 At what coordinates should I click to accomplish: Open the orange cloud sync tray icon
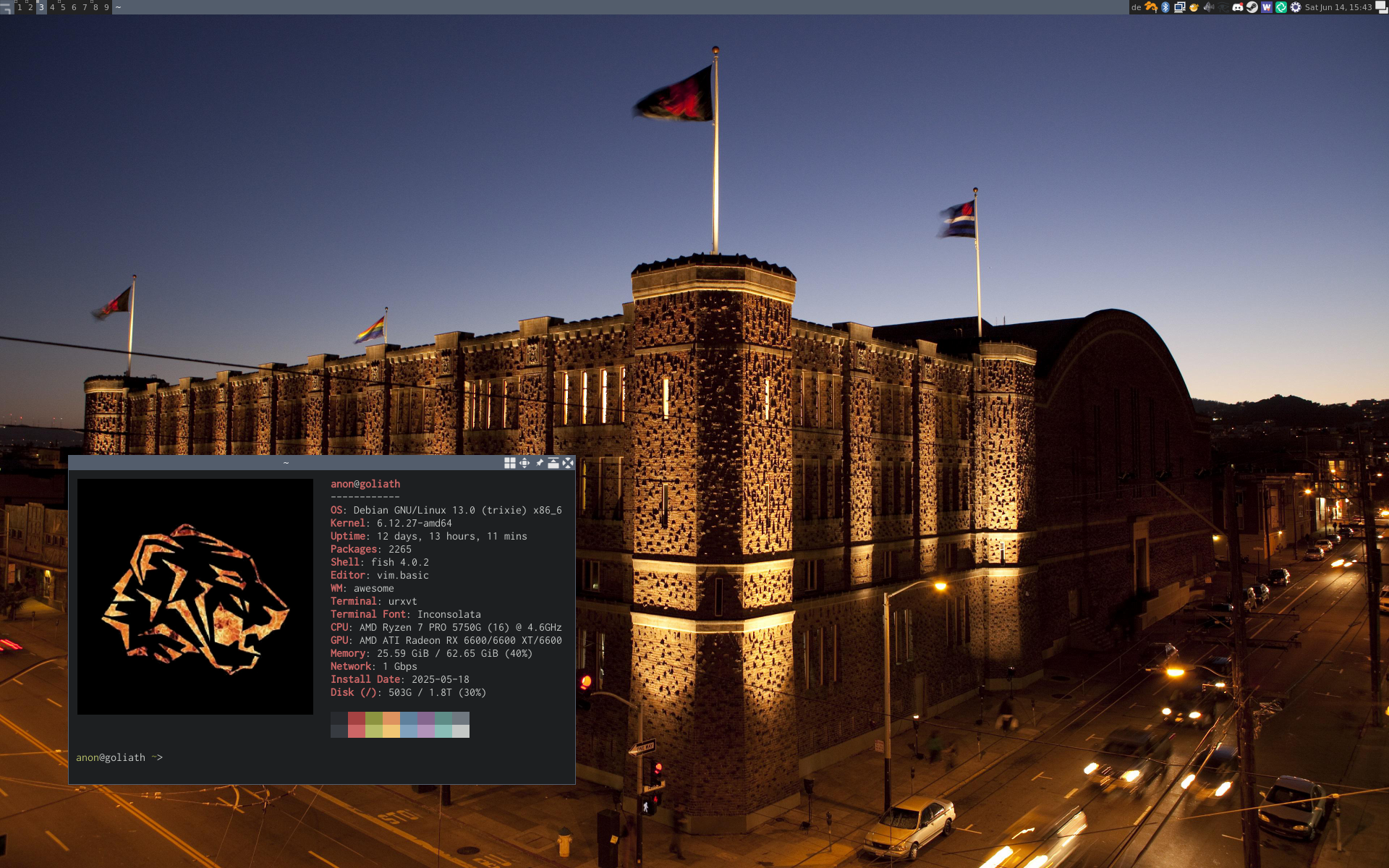(1150, 7)
